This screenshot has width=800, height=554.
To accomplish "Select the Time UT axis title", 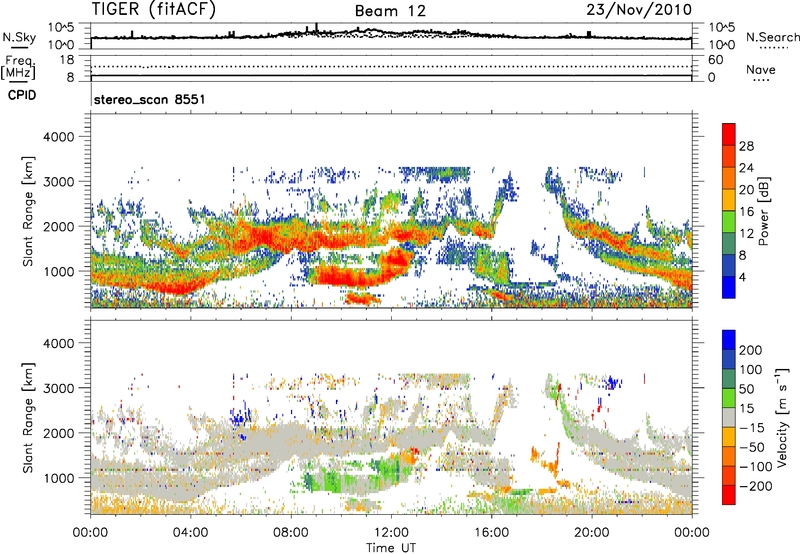I will click(391, 547).
